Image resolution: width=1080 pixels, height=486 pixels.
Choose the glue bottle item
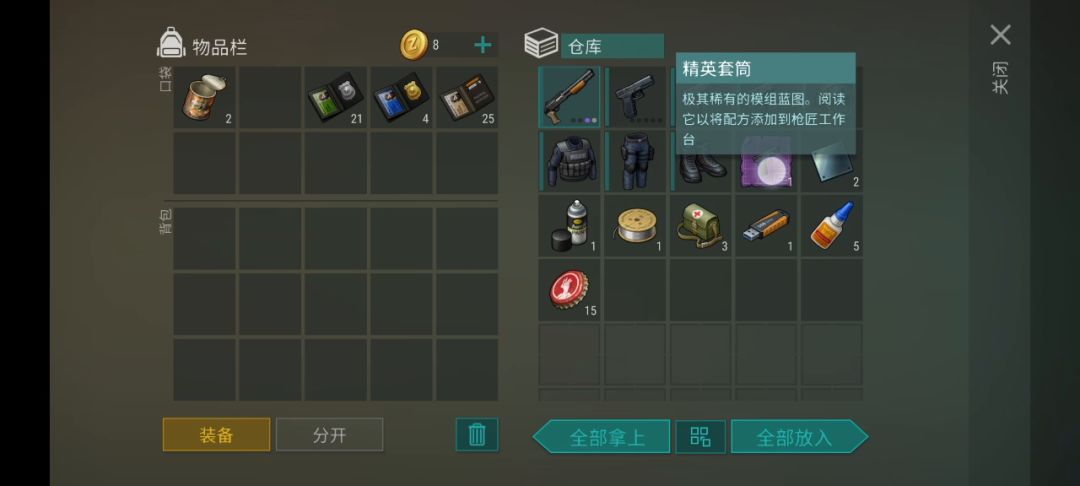[x=832, y=226]
